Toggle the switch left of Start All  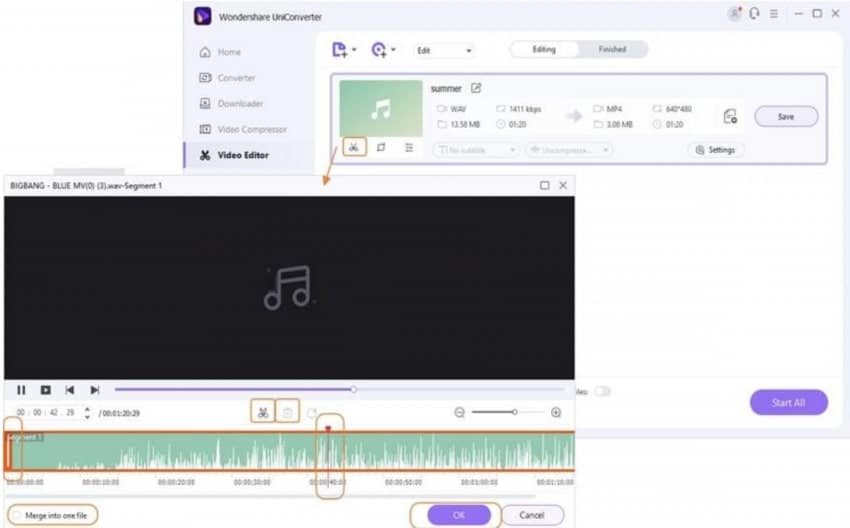point(602,391)
